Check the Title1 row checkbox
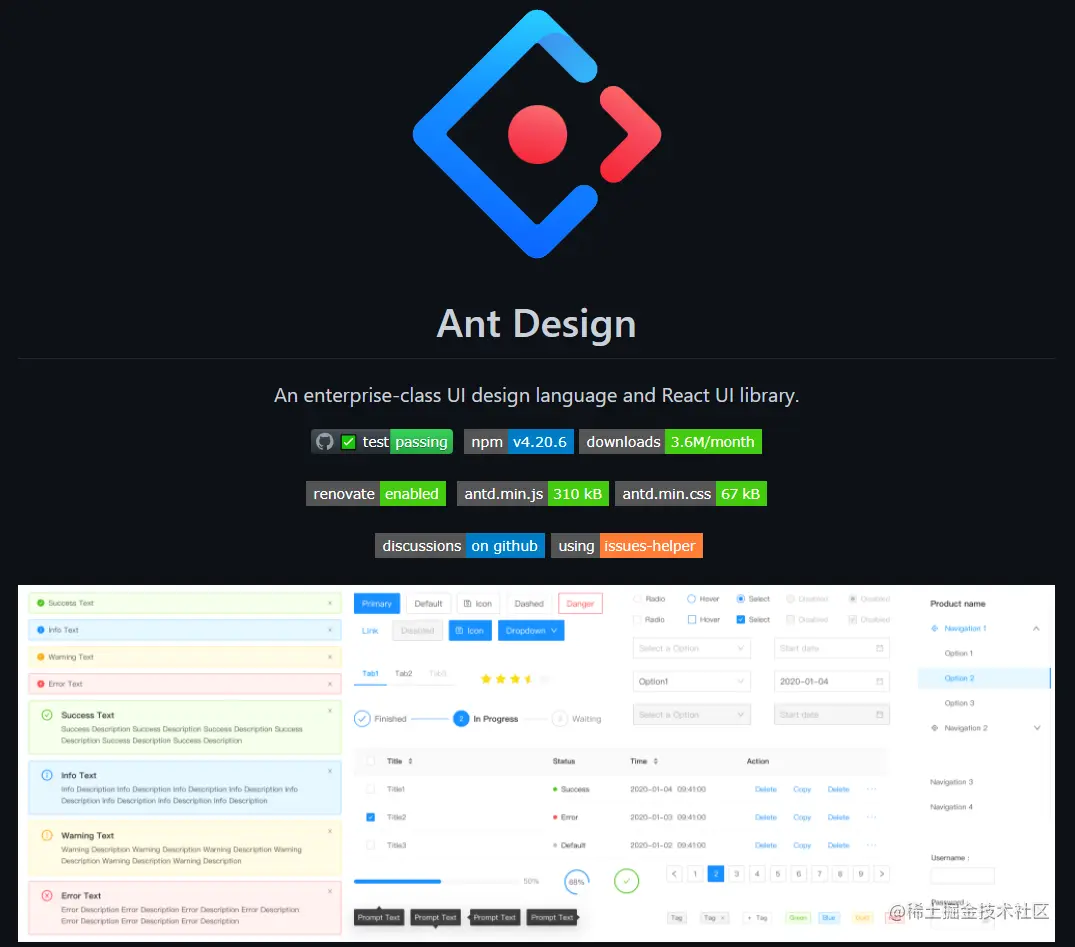1075x947 pixels. tap(370, 789)
